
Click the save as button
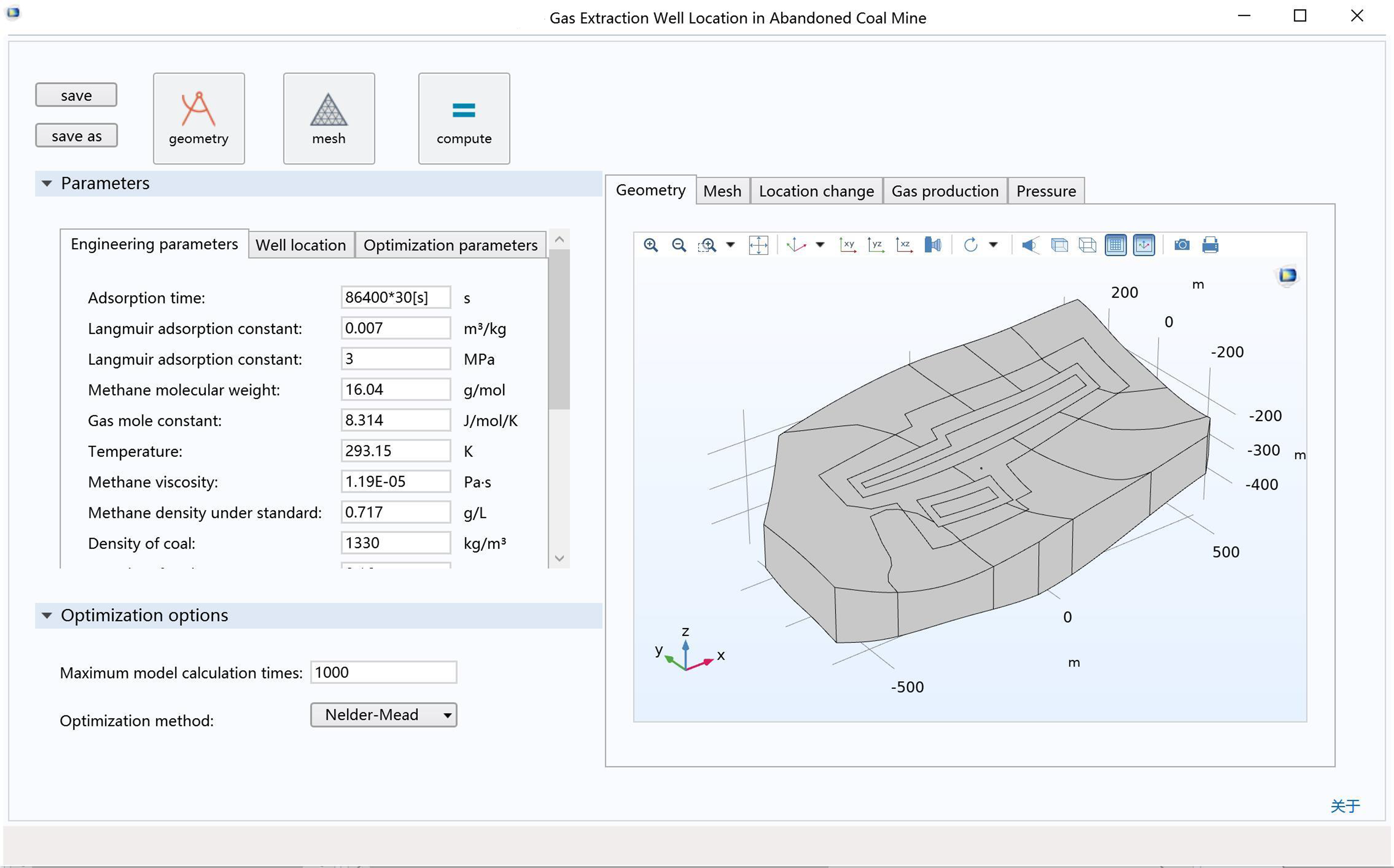coord(76,136)
